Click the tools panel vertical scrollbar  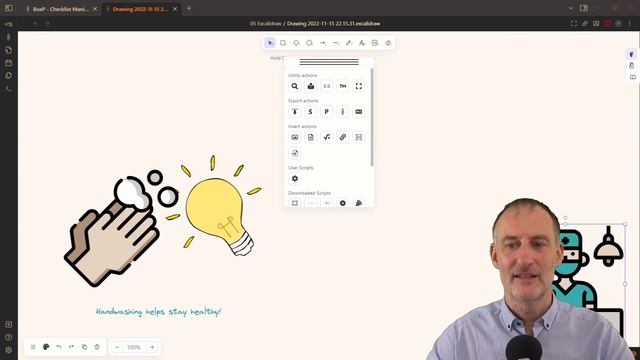(x=372, y=117)
